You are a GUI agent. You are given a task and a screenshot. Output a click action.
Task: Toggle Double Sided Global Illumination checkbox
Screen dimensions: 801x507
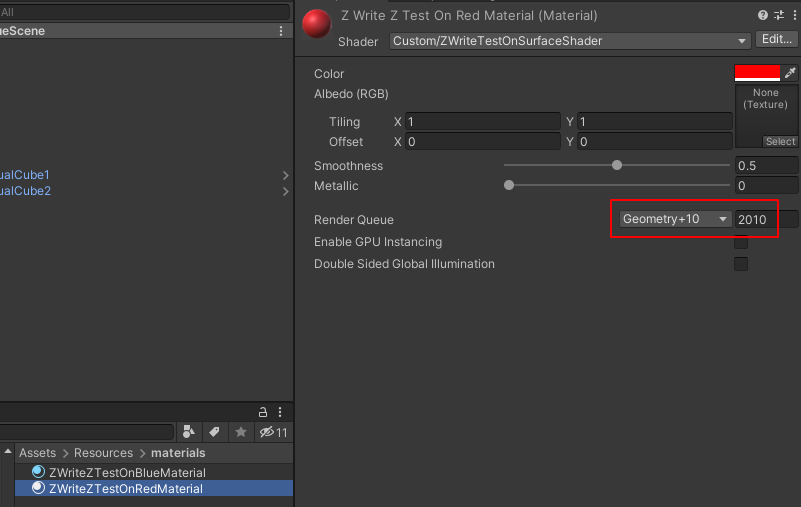741,264
